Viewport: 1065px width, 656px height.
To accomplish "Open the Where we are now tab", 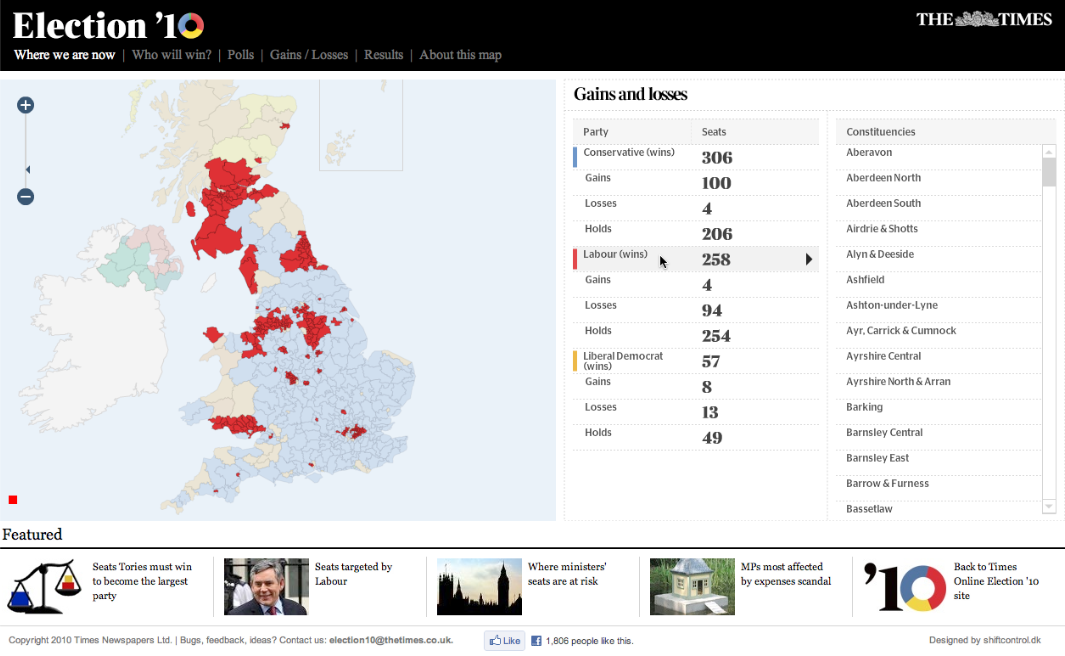I will [65, 55].
